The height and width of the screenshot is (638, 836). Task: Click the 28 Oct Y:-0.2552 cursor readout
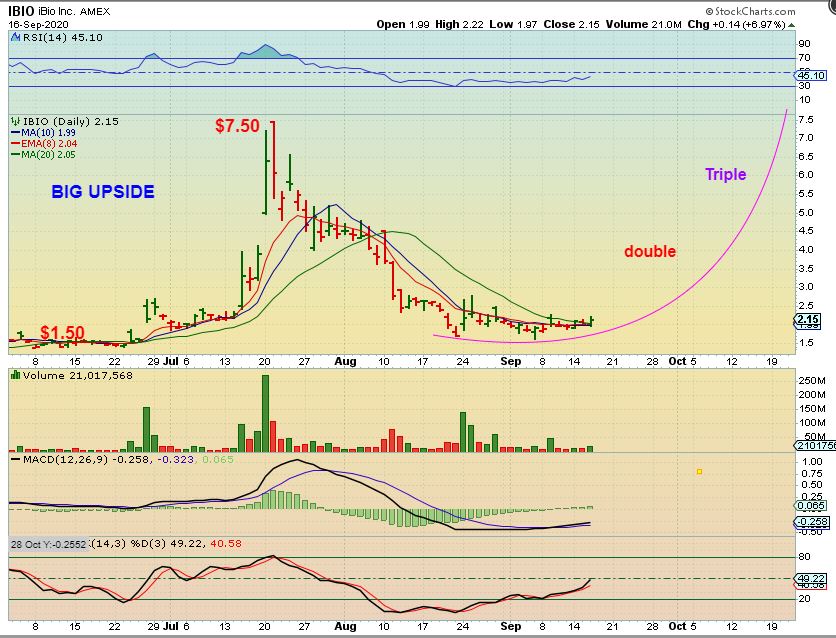pos(49,545)
